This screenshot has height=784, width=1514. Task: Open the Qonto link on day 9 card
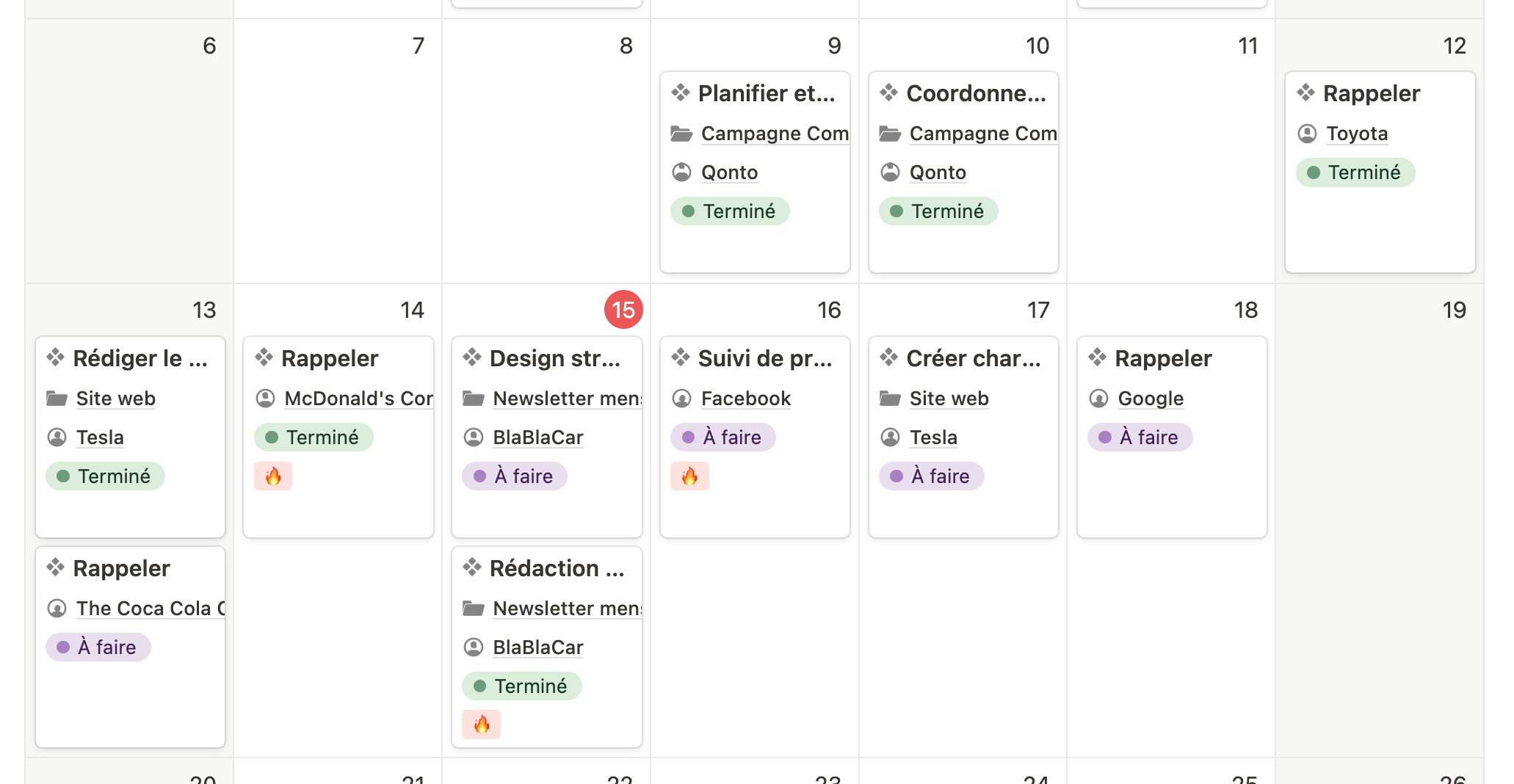coord(729,173)
